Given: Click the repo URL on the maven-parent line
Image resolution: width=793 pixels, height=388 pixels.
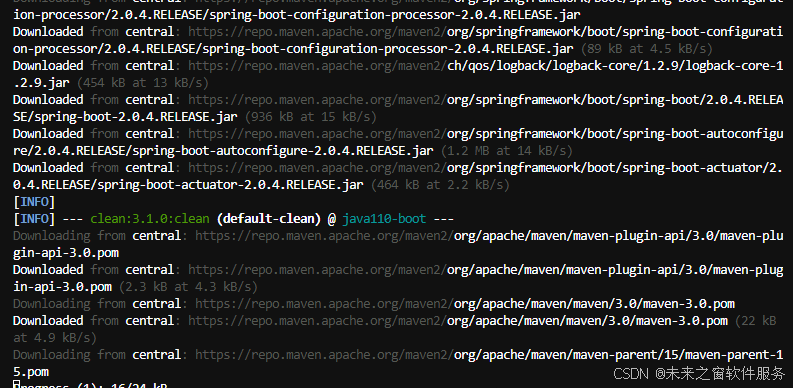Looking at the screenshot, I should [x=325, y=355].
